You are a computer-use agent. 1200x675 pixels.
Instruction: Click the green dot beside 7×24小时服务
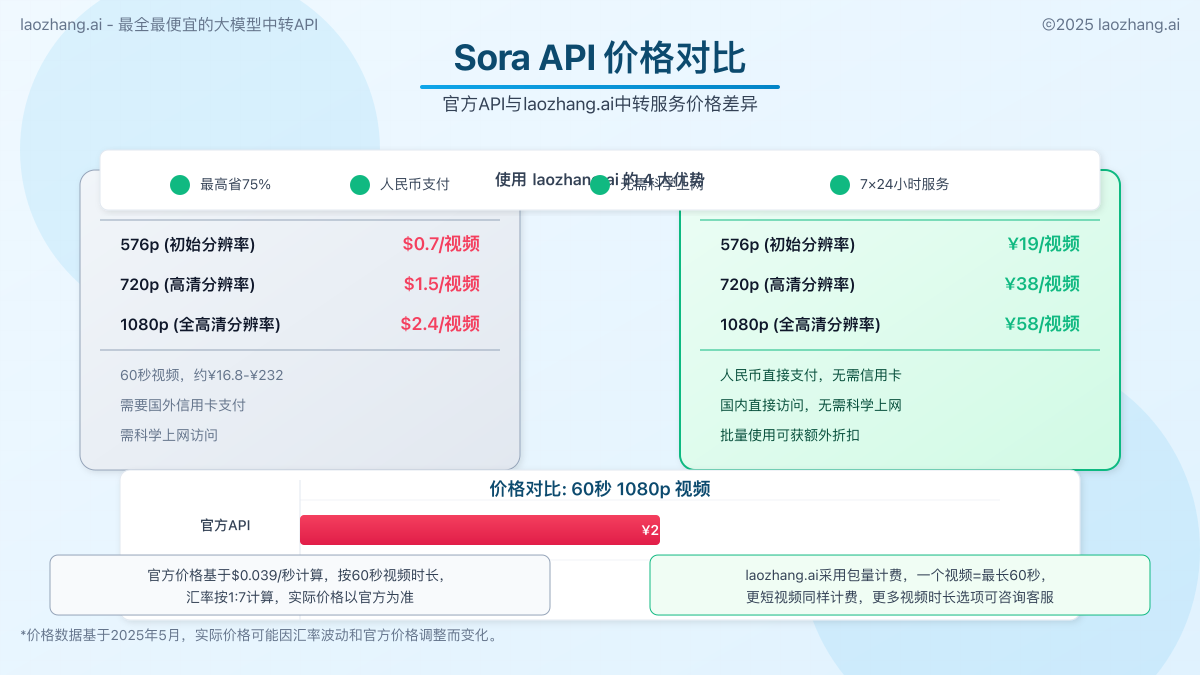840,185
